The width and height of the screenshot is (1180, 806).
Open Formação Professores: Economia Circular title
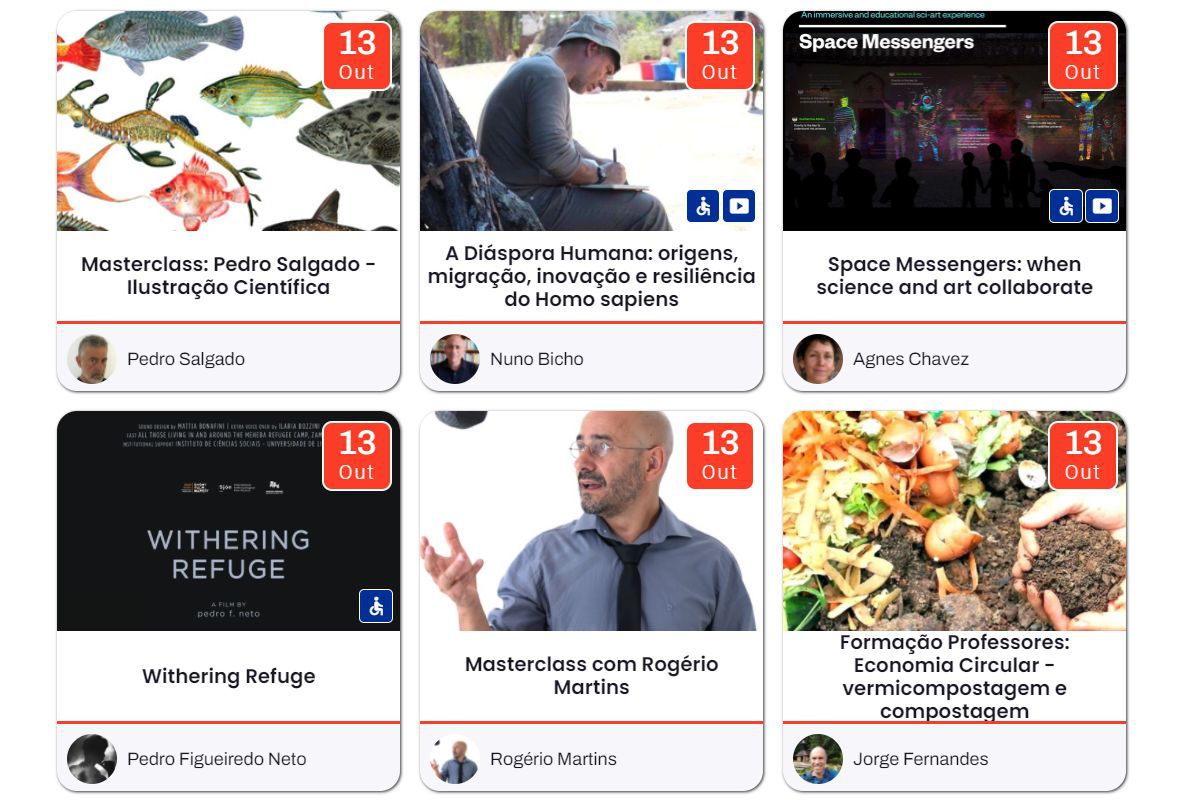[954, 676]
